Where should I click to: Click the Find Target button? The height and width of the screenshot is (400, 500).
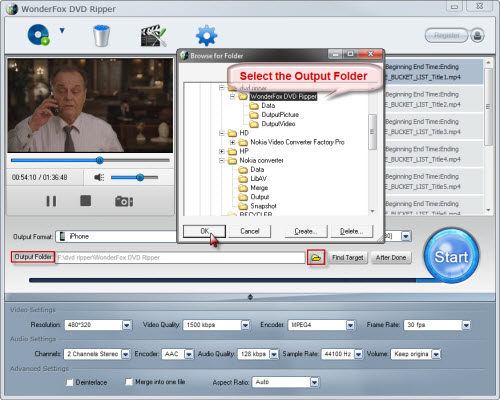348,258
